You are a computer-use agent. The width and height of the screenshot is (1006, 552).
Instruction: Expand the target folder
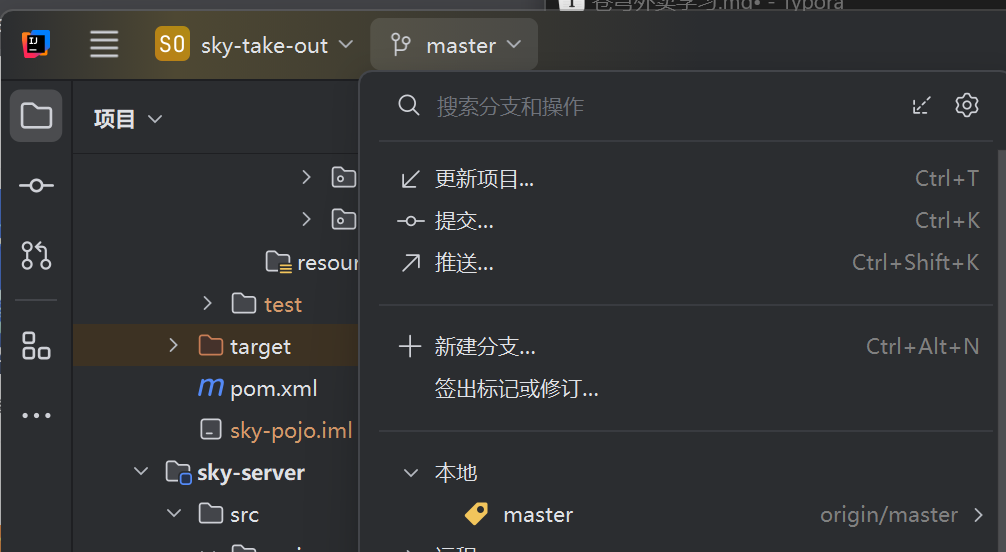[x=174, y=346]
